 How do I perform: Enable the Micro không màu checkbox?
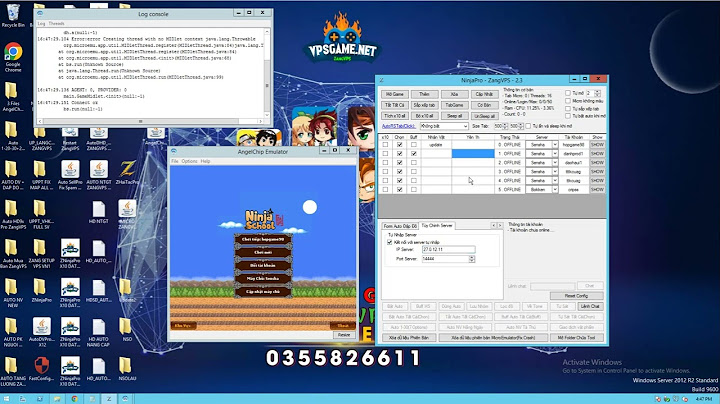568,101
